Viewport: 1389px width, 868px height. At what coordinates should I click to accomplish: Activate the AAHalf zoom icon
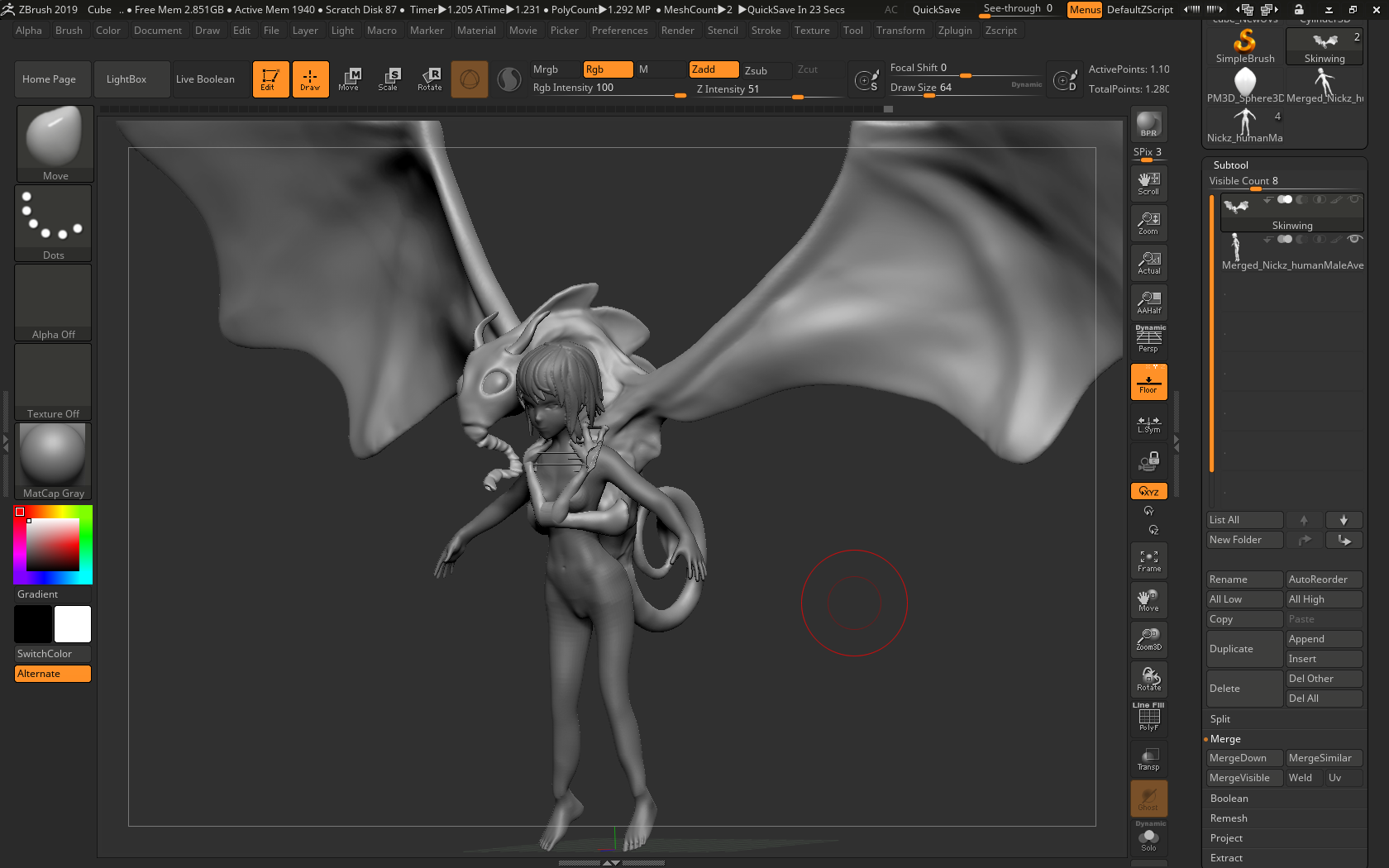tap(1148, 302)
